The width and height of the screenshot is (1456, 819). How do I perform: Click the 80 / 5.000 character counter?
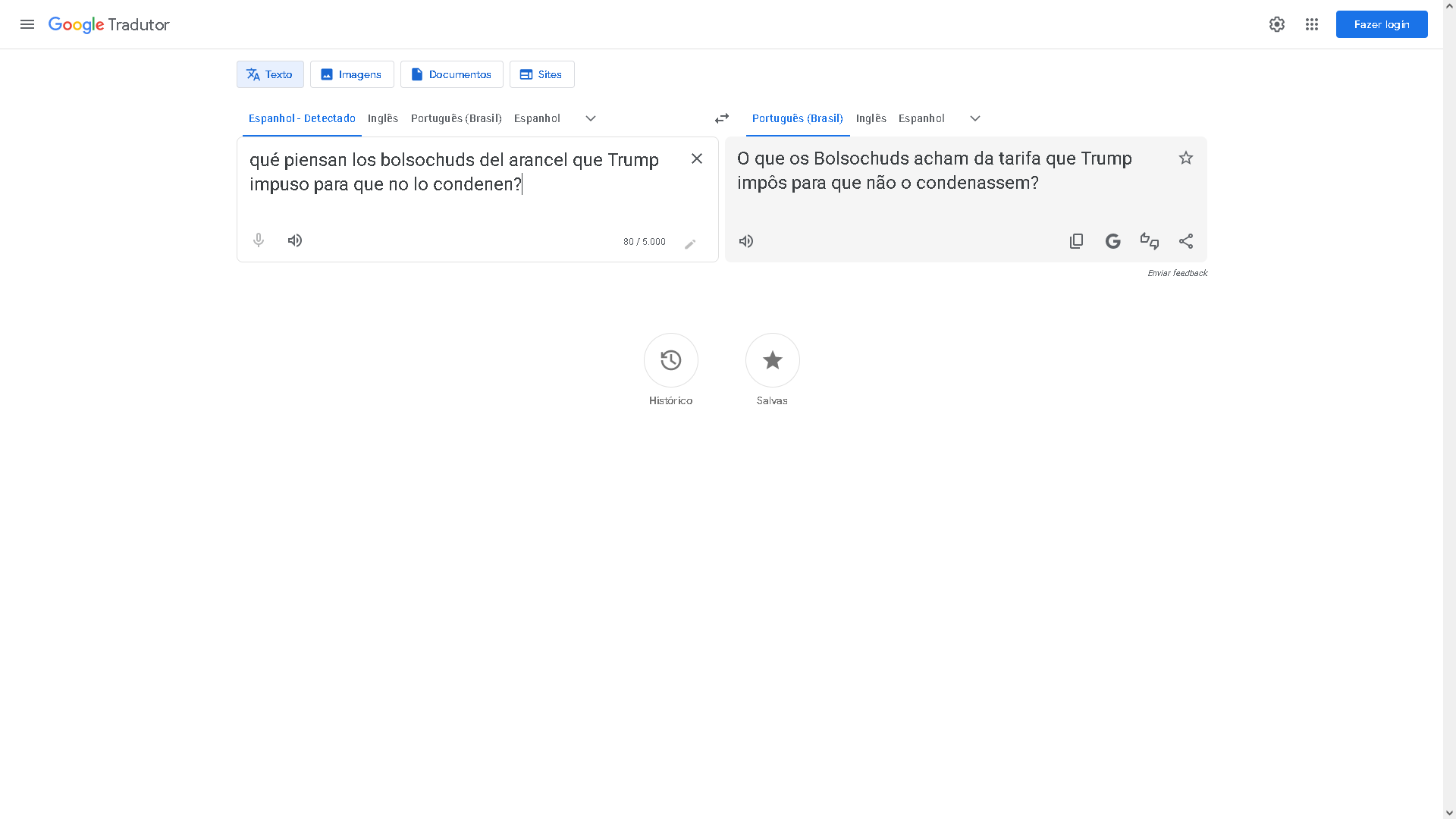(x=645, y=242)
